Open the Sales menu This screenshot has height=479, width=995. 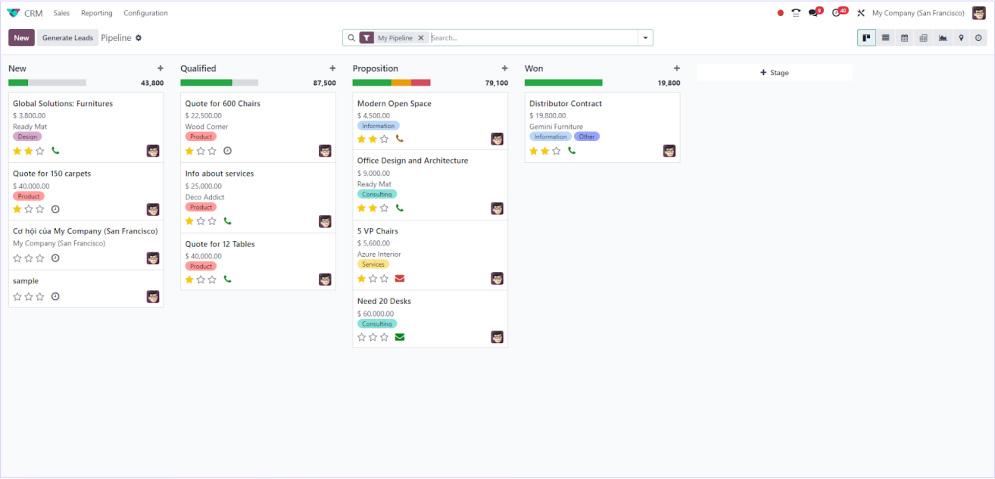point(62,13)
